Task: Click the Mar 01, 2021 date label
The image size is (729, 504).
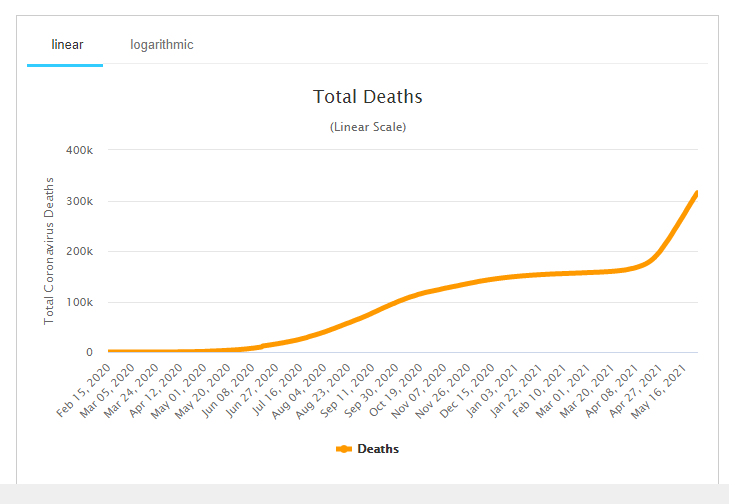Action: 565,390
